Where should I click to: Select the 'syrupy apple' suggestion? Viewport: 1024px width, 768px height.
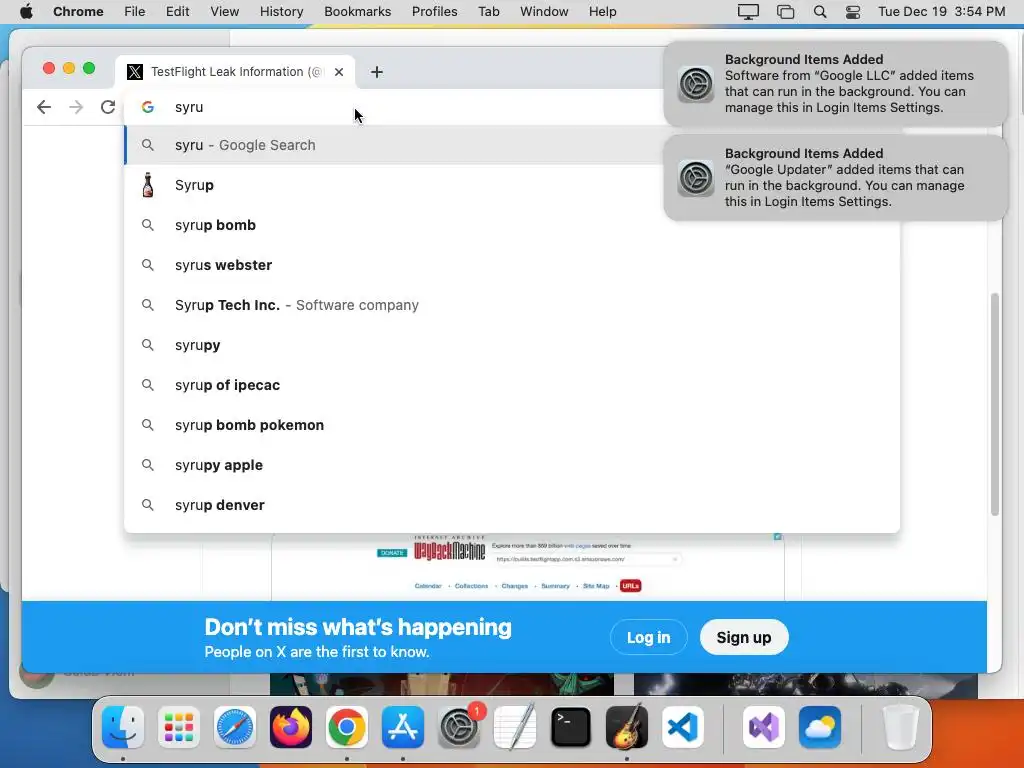coord(512,465)
